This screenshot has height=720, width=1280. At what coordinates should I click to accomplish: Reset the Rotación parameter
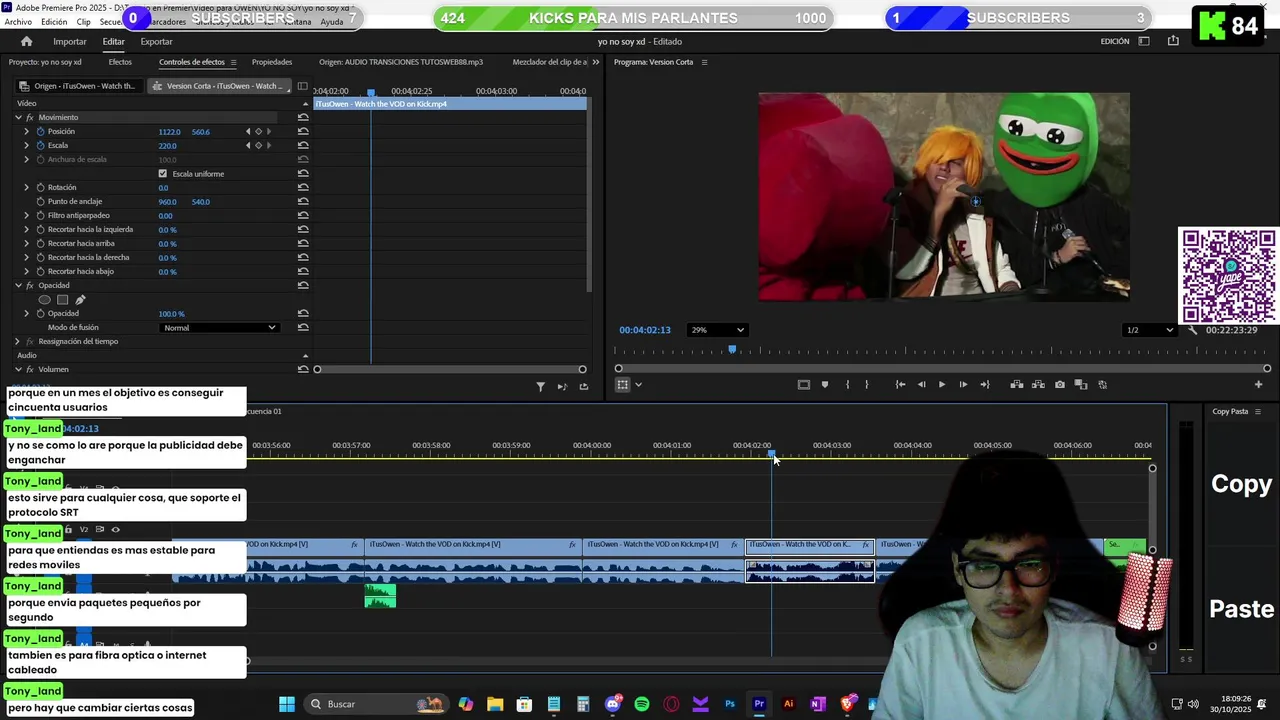pyautogui.click(x=303, y=188)
